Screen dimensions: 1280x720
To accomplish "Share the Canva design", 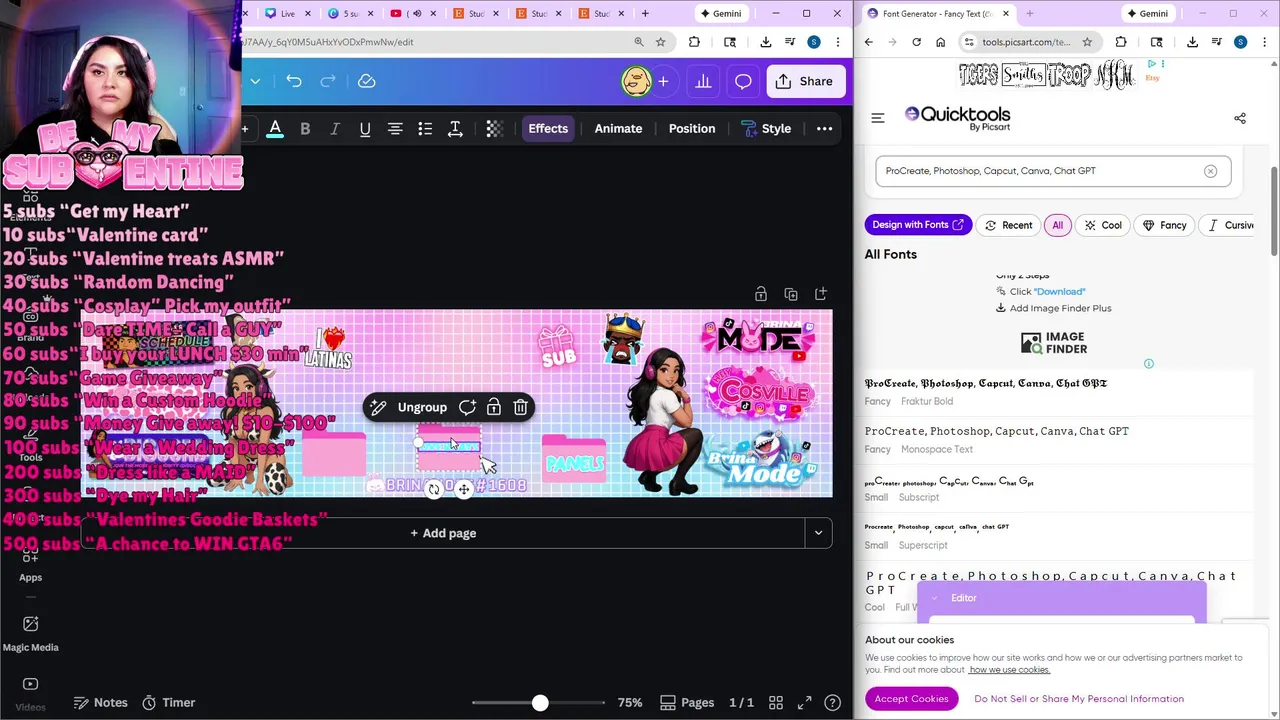I will point(805,81).
